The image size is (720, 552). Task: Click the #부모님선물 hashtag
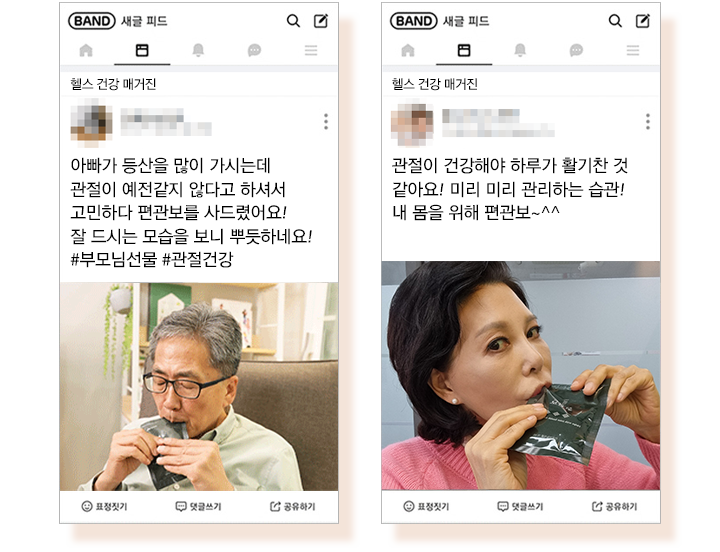114,259
